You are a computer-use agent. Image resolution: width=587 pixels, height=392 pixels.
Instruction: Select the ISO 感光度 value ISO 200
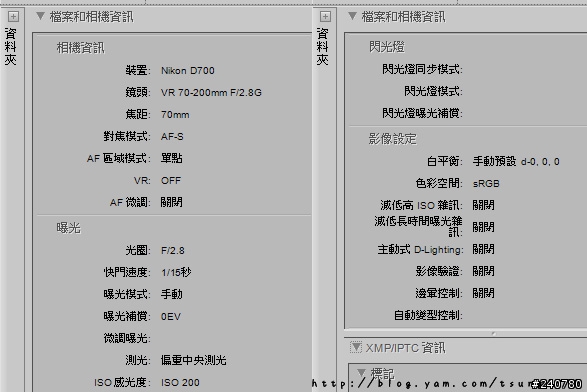180,382
